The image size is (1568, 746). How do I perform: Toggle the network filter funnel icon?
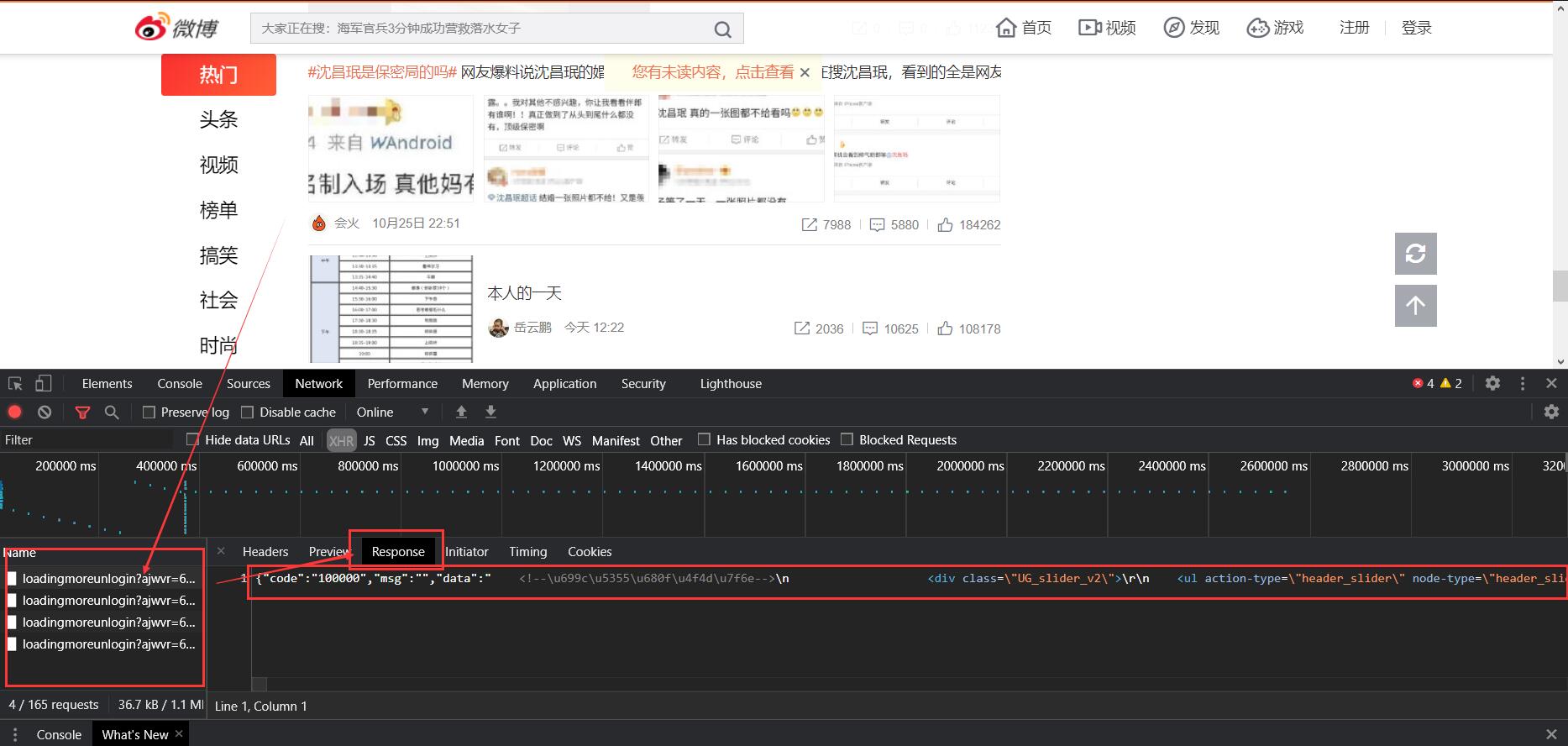[x=82, y=412]
